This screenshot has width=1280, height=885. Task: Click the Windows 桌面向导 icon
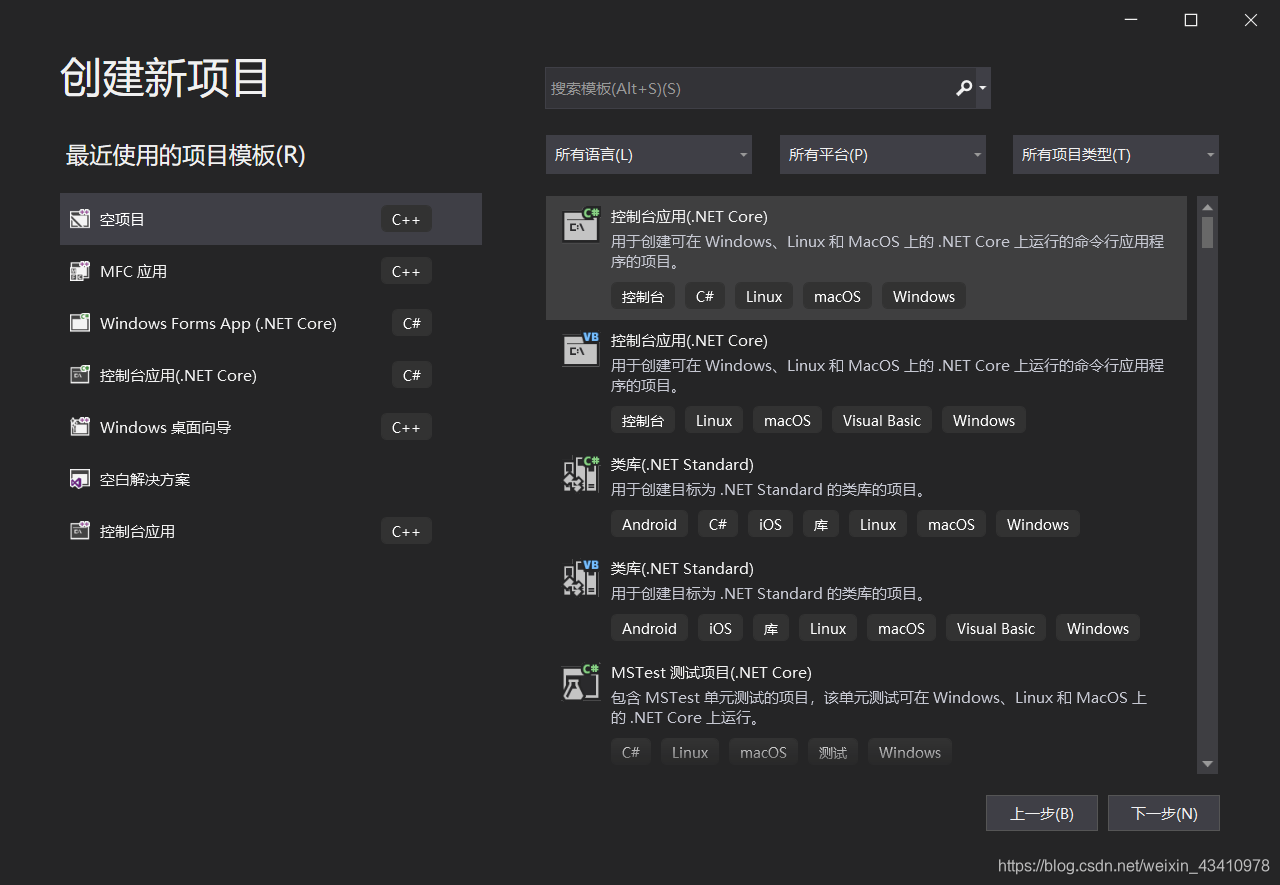(80, 427)
